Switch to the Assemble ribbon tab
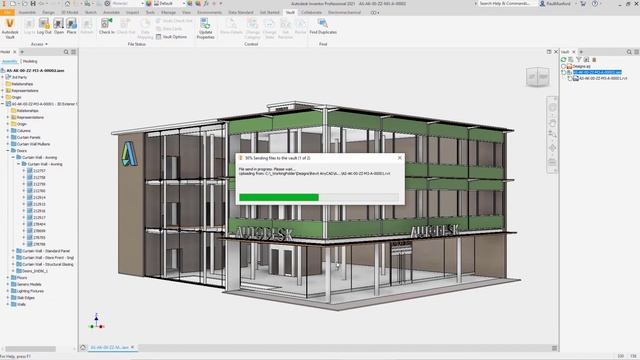 [27, 12]
